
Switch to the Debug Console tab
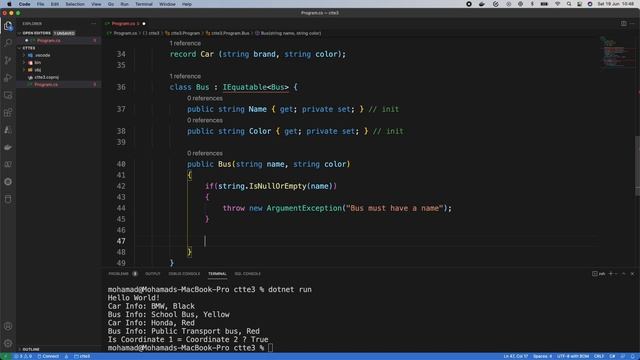(x=184, y=274)
